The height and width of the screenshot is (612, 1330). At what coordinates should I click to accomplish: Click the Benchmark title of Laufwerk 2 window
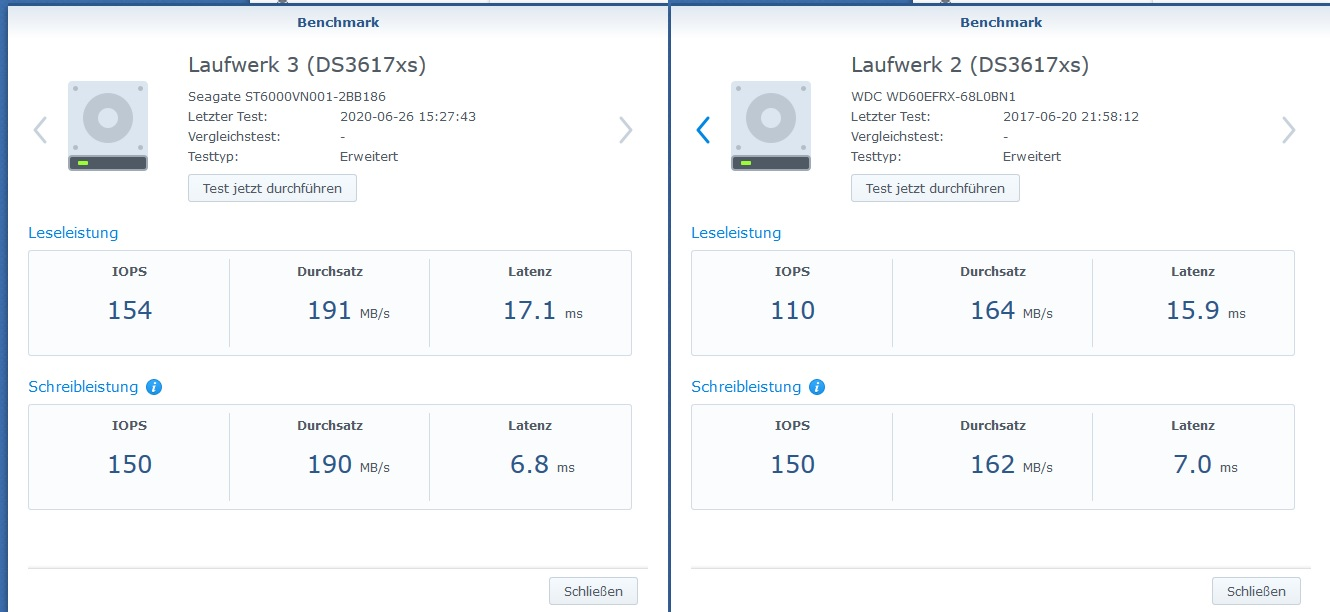1001,22
